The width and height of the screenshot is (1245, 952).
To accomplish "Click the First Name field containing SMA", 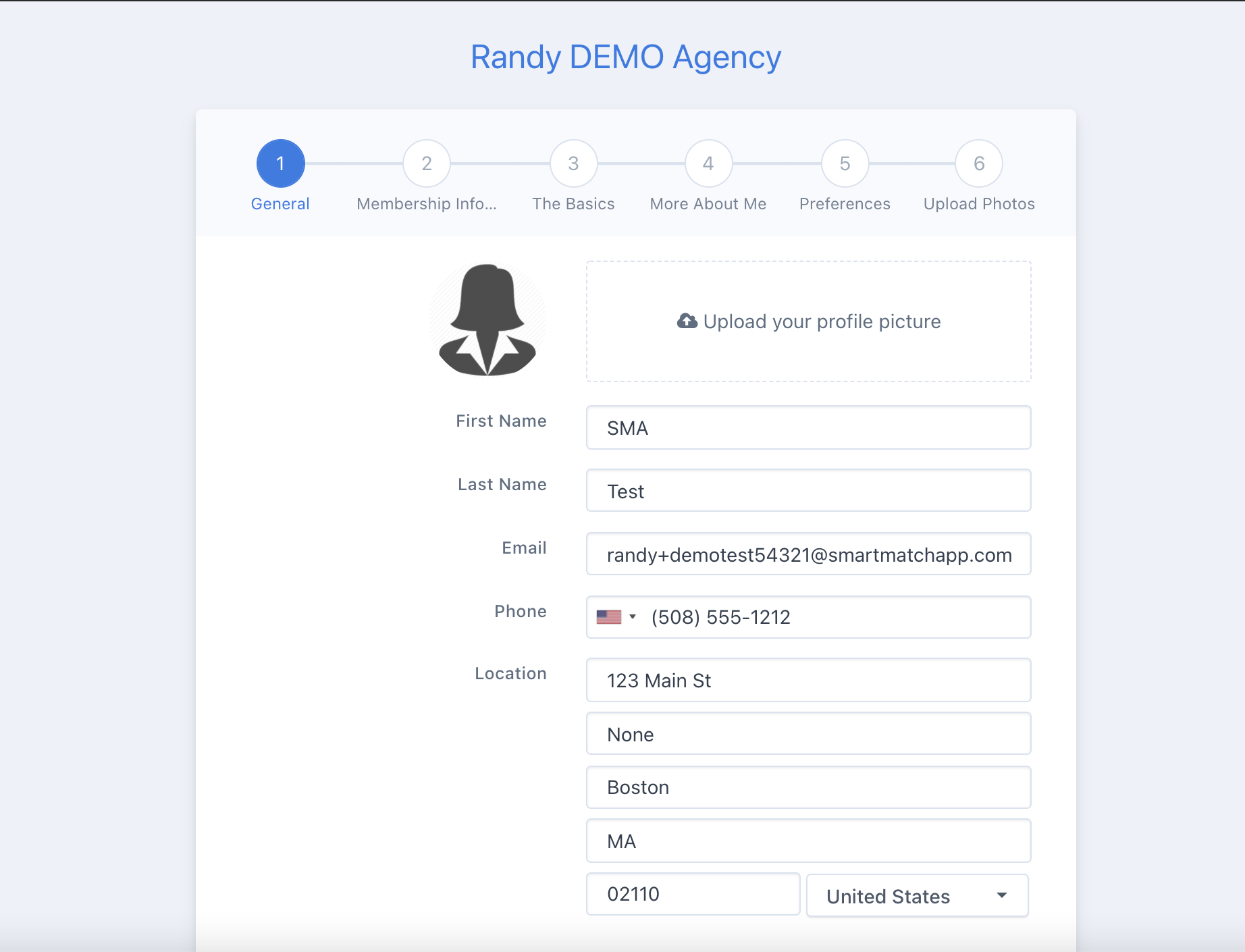I will (808, 427).
